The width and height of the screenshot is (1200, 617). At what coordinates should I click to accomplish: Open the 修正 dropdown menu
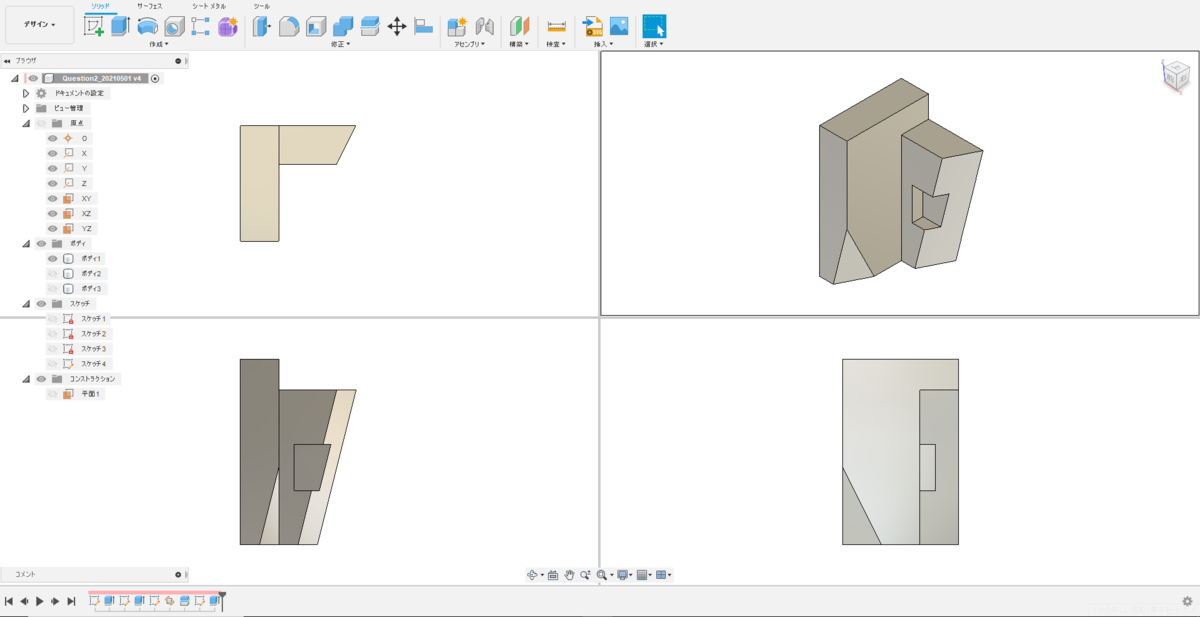[x=341, y=44]
